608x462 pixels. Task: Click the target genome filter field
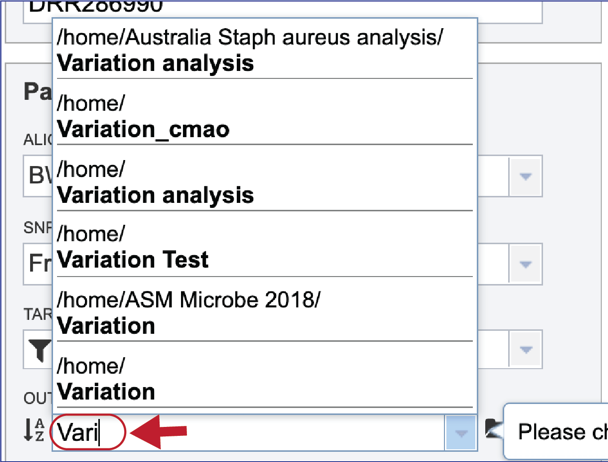tap(282, 350)
